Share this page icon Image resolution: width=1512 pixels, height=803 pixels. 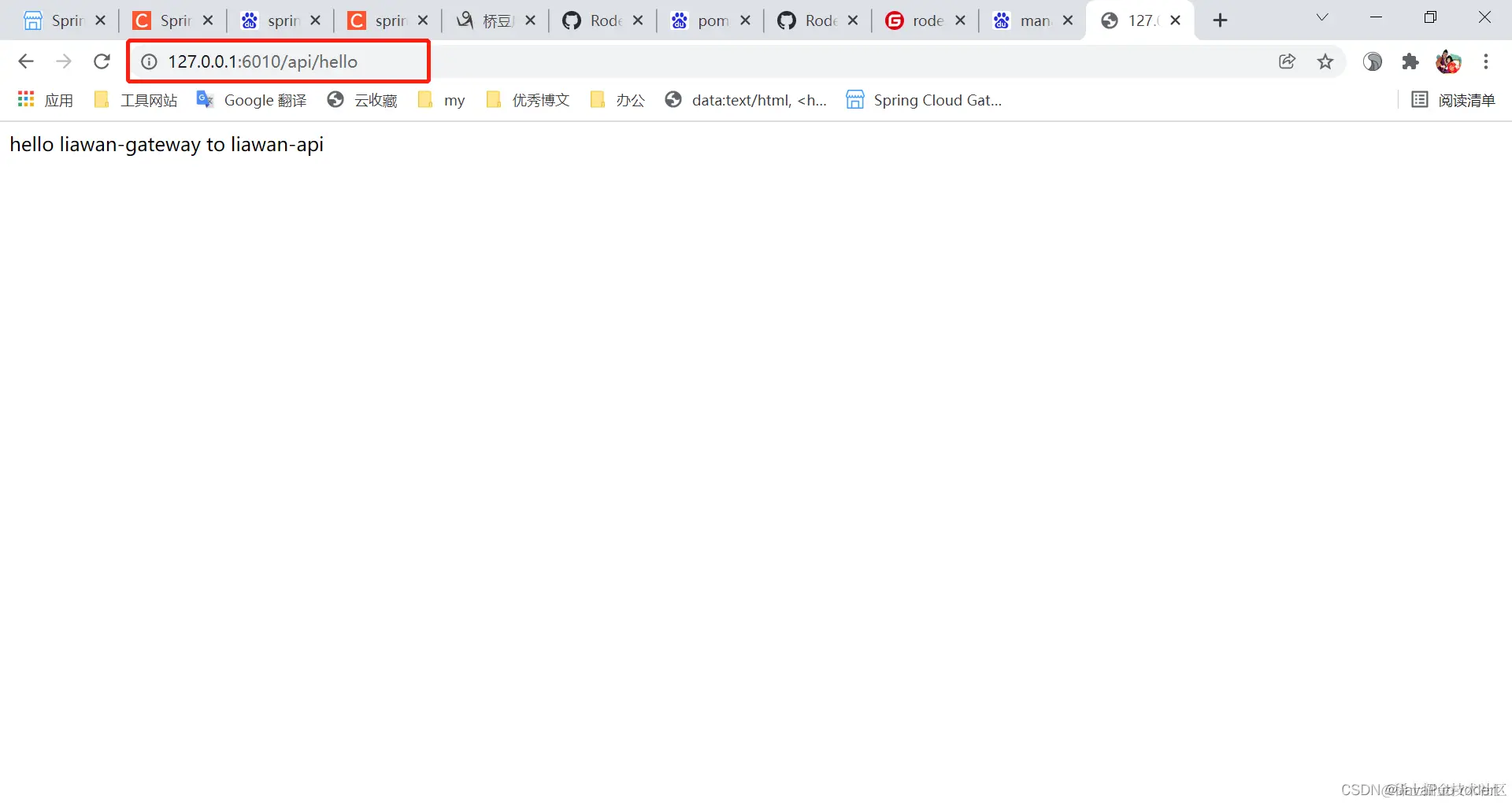click(x=1288, y=61)
